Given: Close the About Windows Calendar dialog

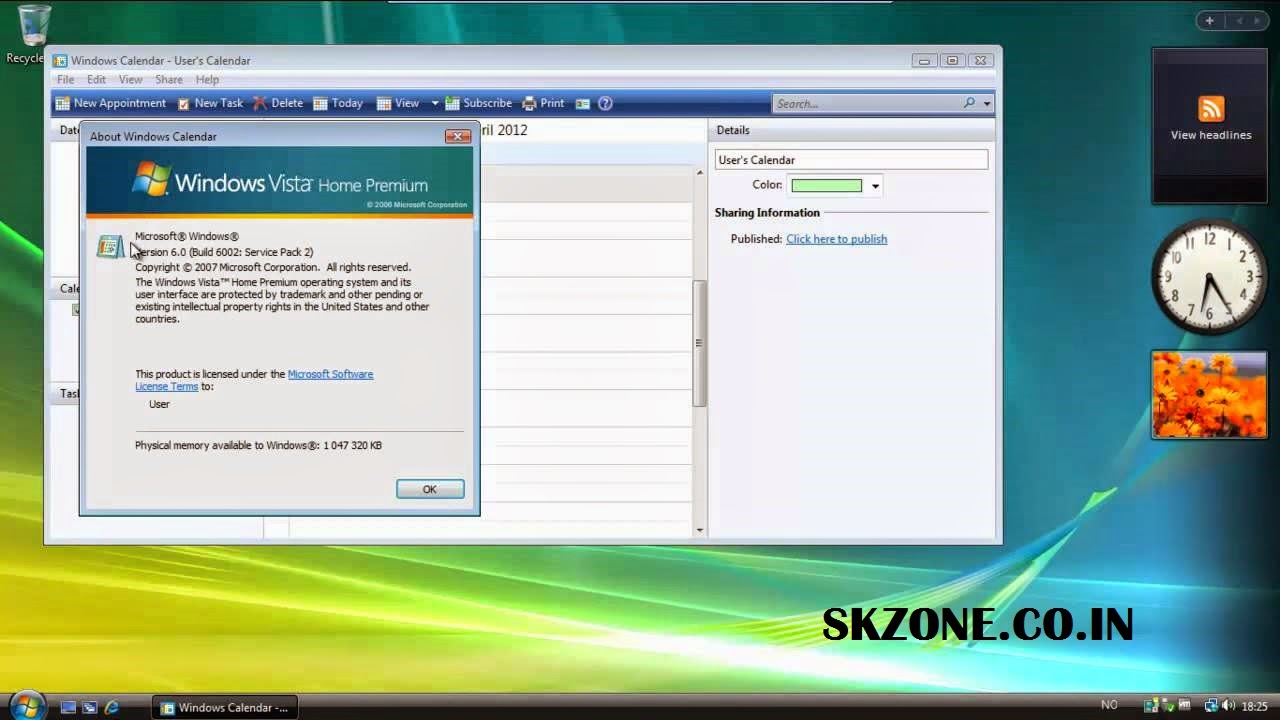Looking at the screenshot, I should [x=457, y=136].
